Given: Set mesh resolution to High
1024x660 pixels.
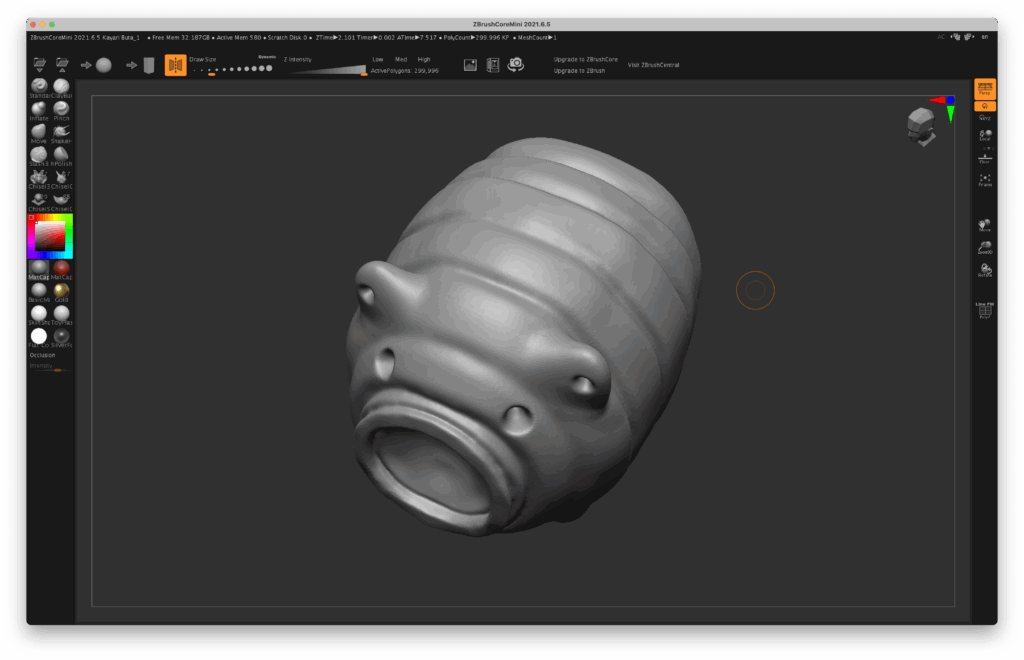Looking at the screenshot, I should pyautogui.click(x=424, y=59).
